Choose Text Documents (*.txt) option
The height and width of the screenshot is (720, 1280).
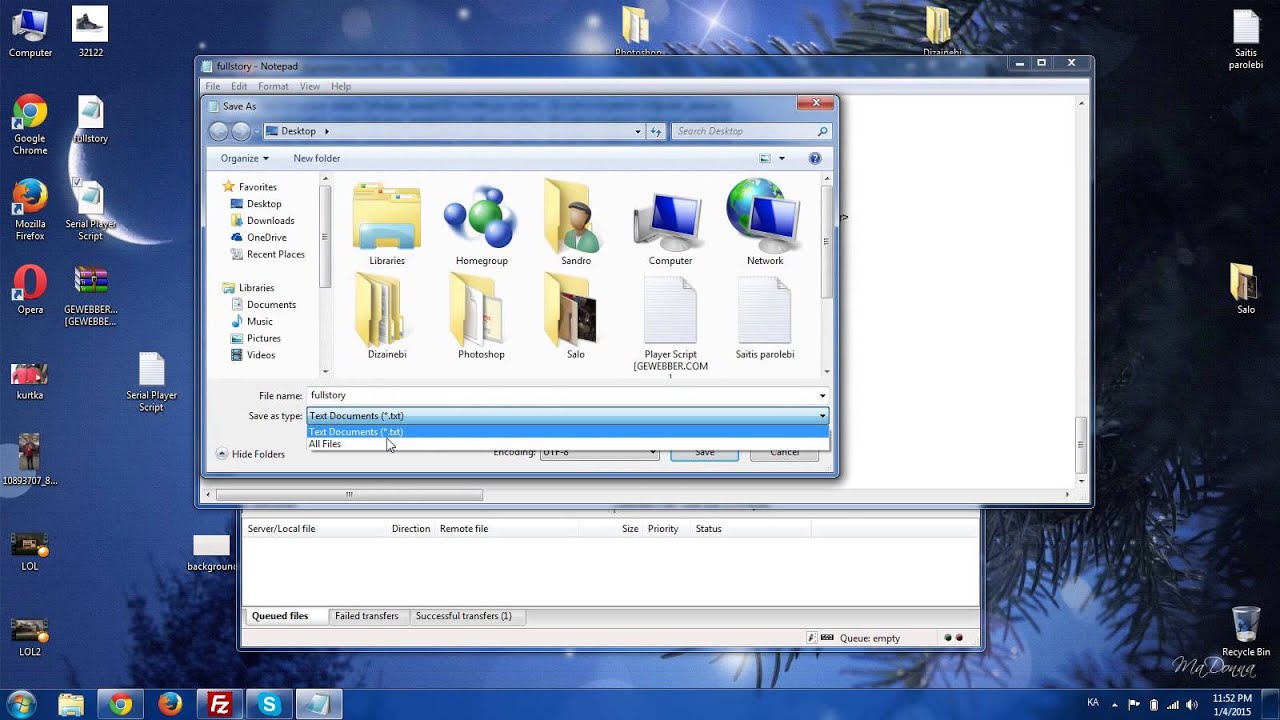(x=567, y=432)
